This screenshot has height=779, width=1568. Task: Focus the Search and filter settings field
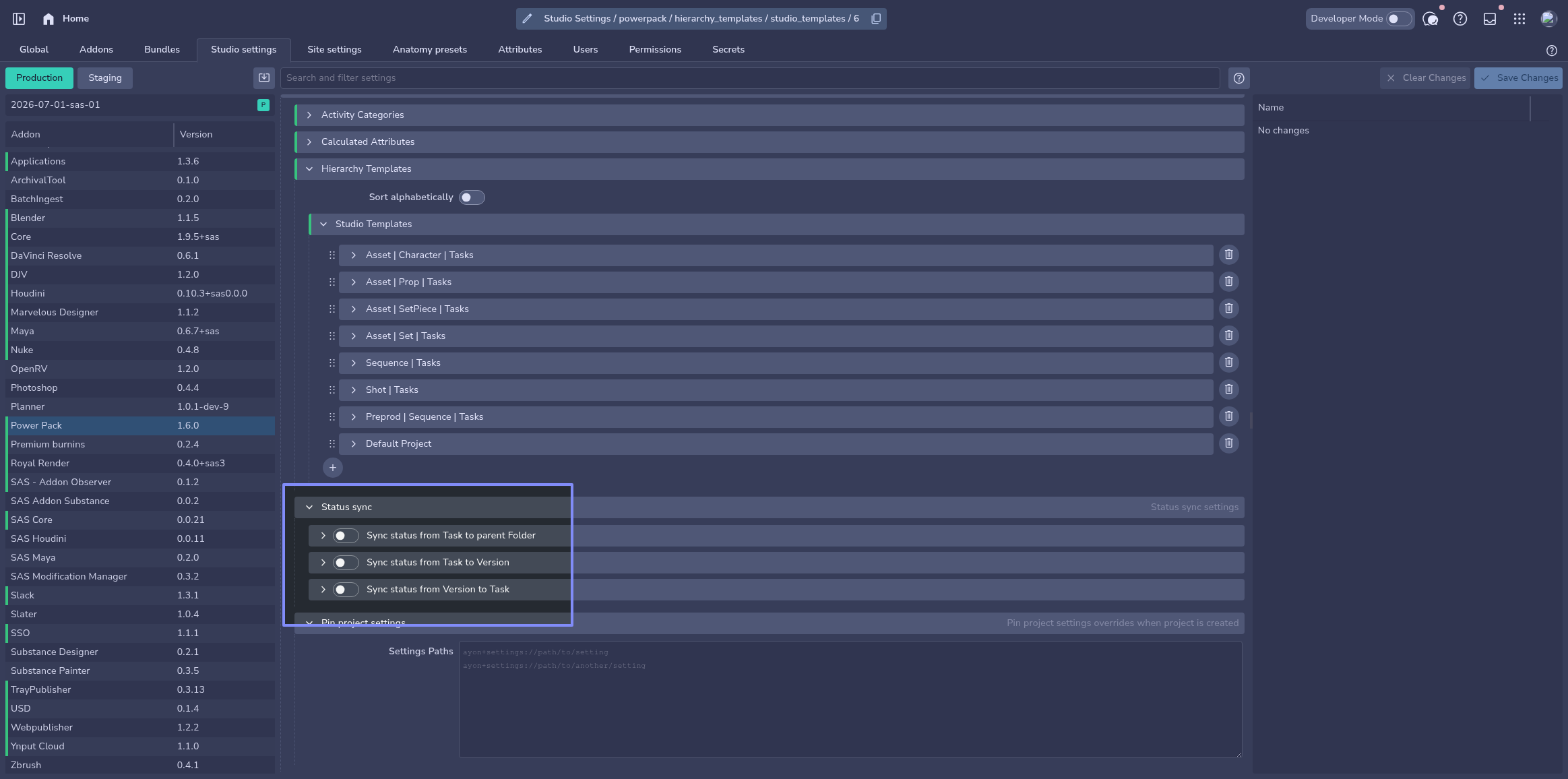pos(750,78)
